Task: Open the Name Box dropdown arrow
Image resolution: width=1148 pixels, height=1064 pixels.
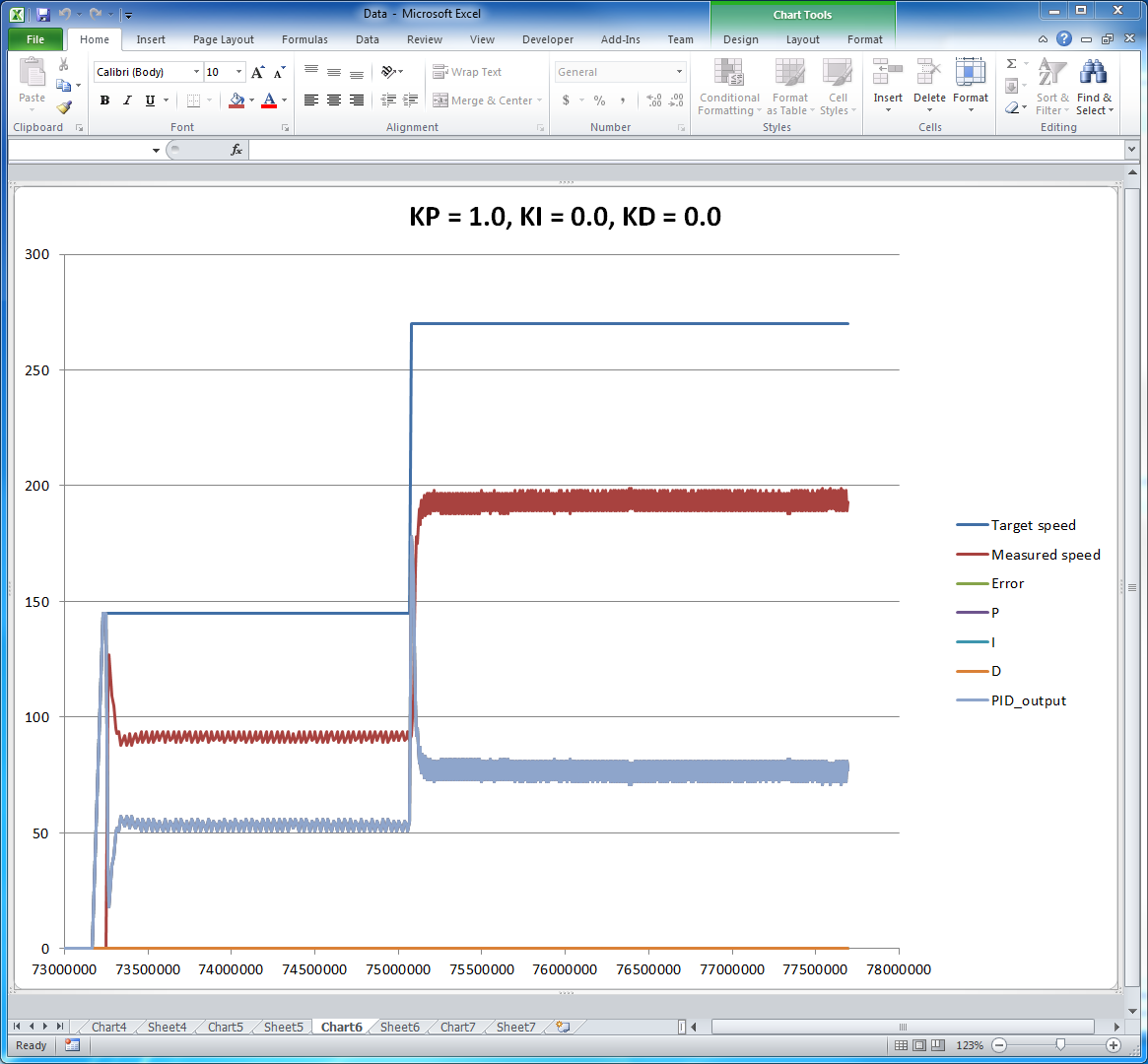Action: pos(156,150)
